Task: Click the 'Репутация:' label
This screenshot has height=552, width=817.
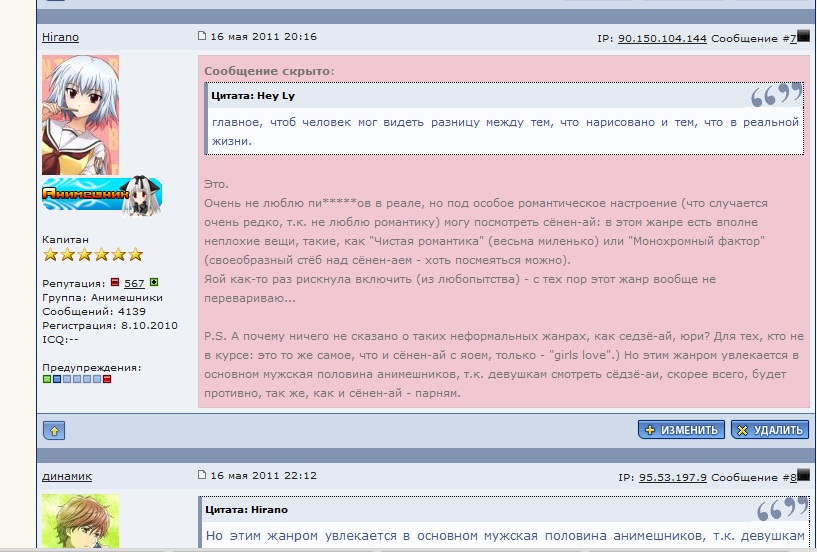Action: [x=74, y=284]
